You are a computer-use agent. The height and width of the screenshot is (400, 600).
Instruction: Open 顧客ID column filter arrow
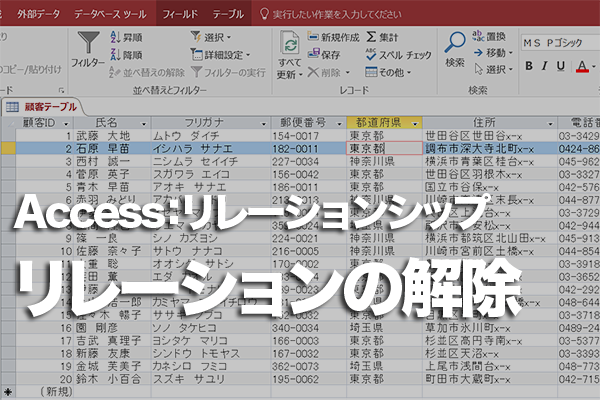click(x=66, y=124)
